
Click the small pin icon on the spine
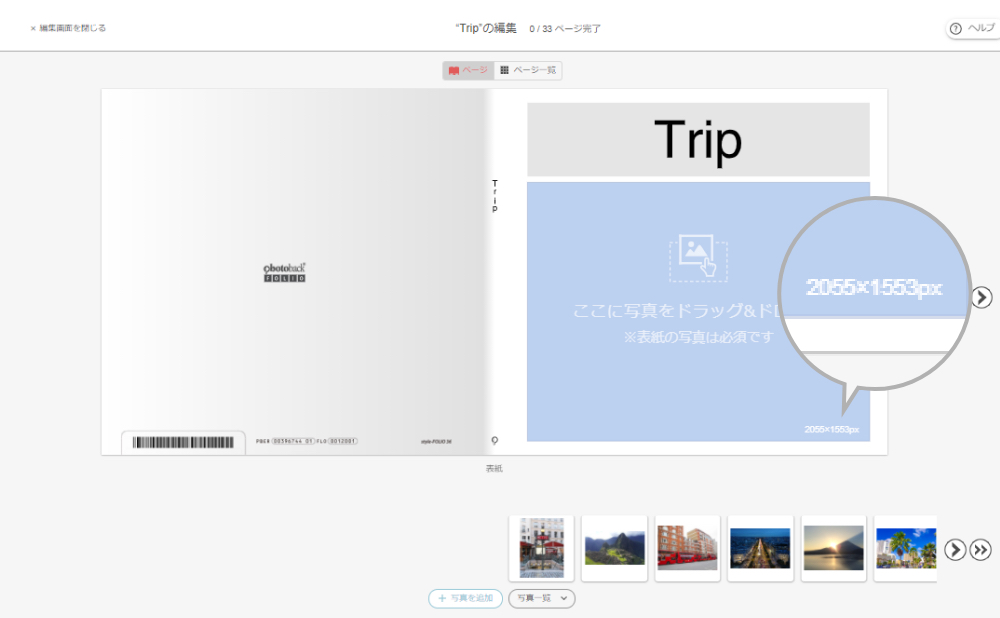pyautogui.click(x=494, y=440)
